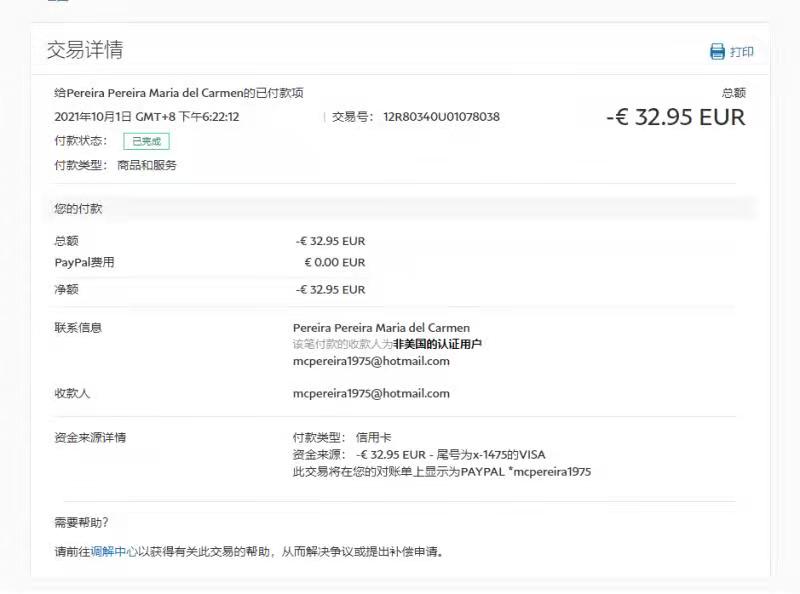Click the 已完成 payment status badge
This screenshot has height=594, width=800.
[146, 142]
